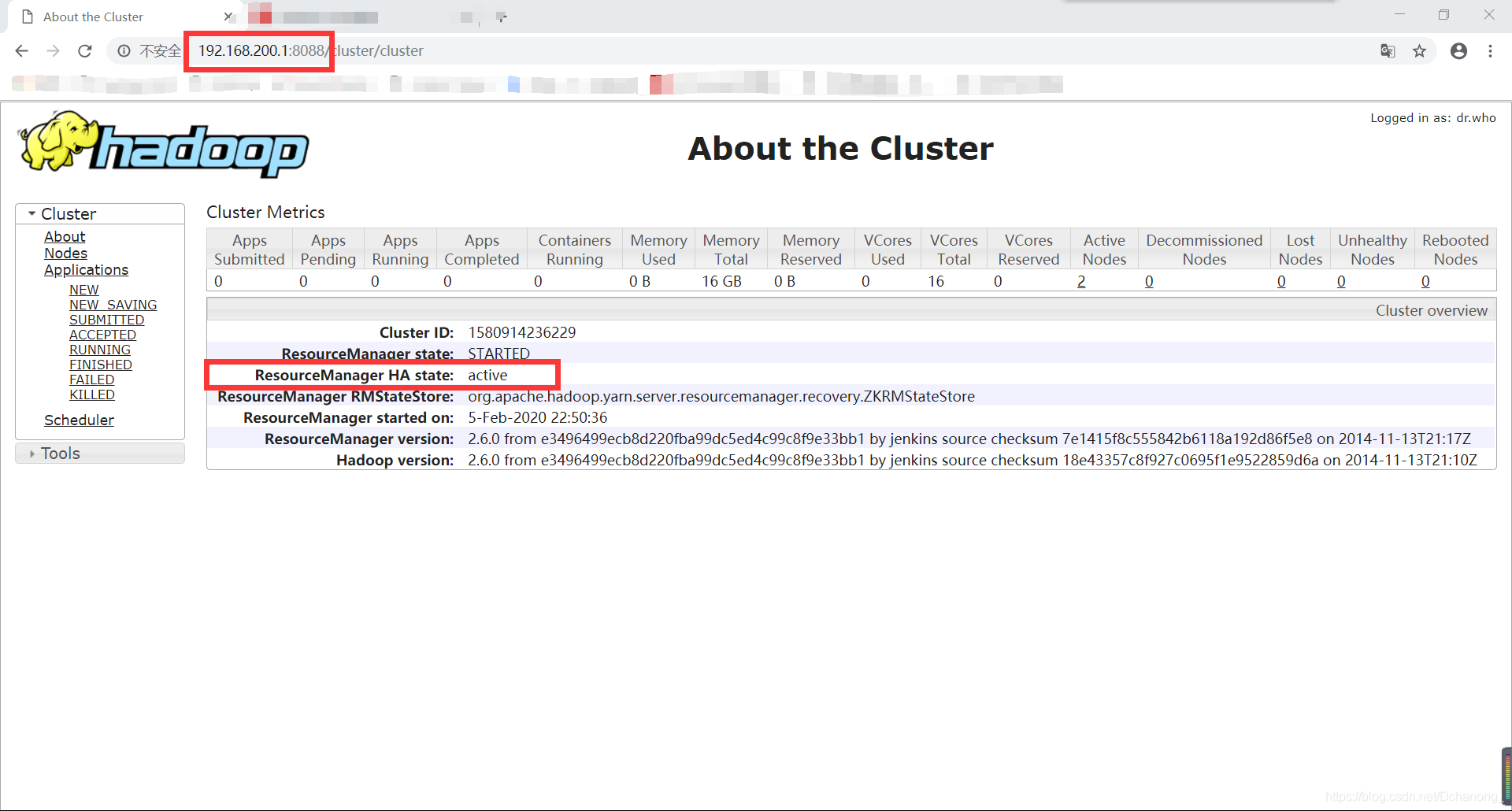The width and height of the screenshot is (1512, 811).
Task: Open the About link
Action: [x=65, y=236]
